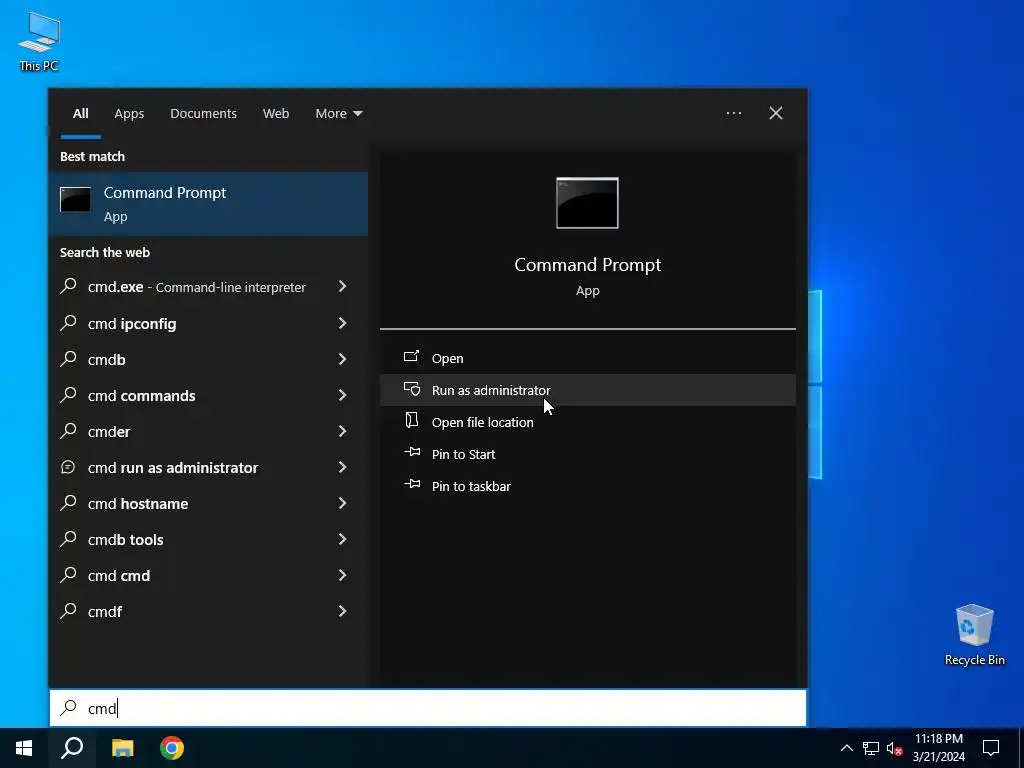Click the magnifier icon in the search box

click(69, 707)
